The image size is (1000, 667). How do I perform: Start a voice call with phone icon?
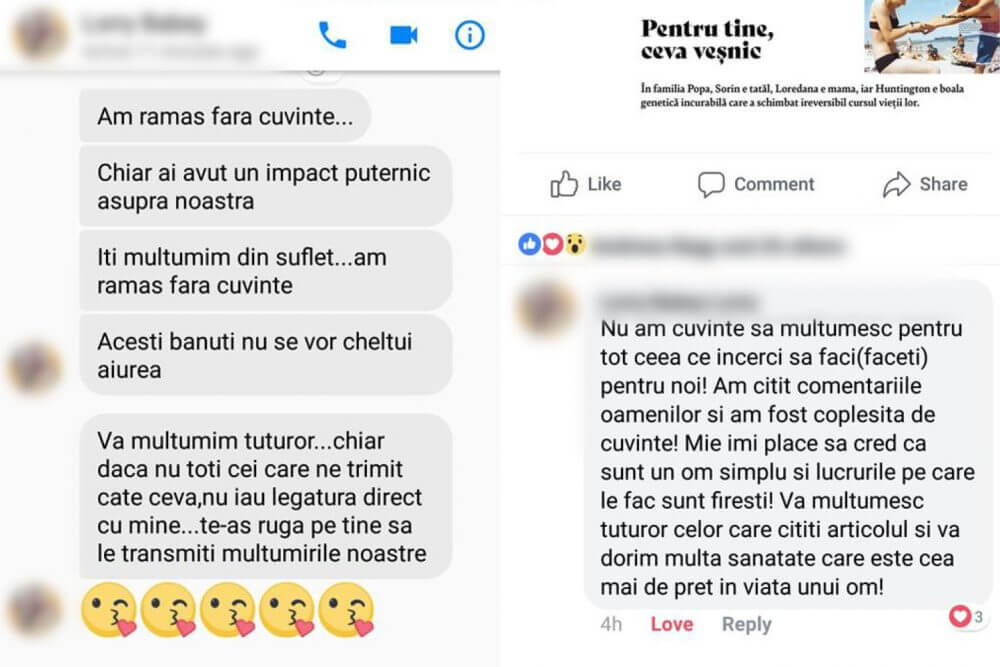coord(332,35)
